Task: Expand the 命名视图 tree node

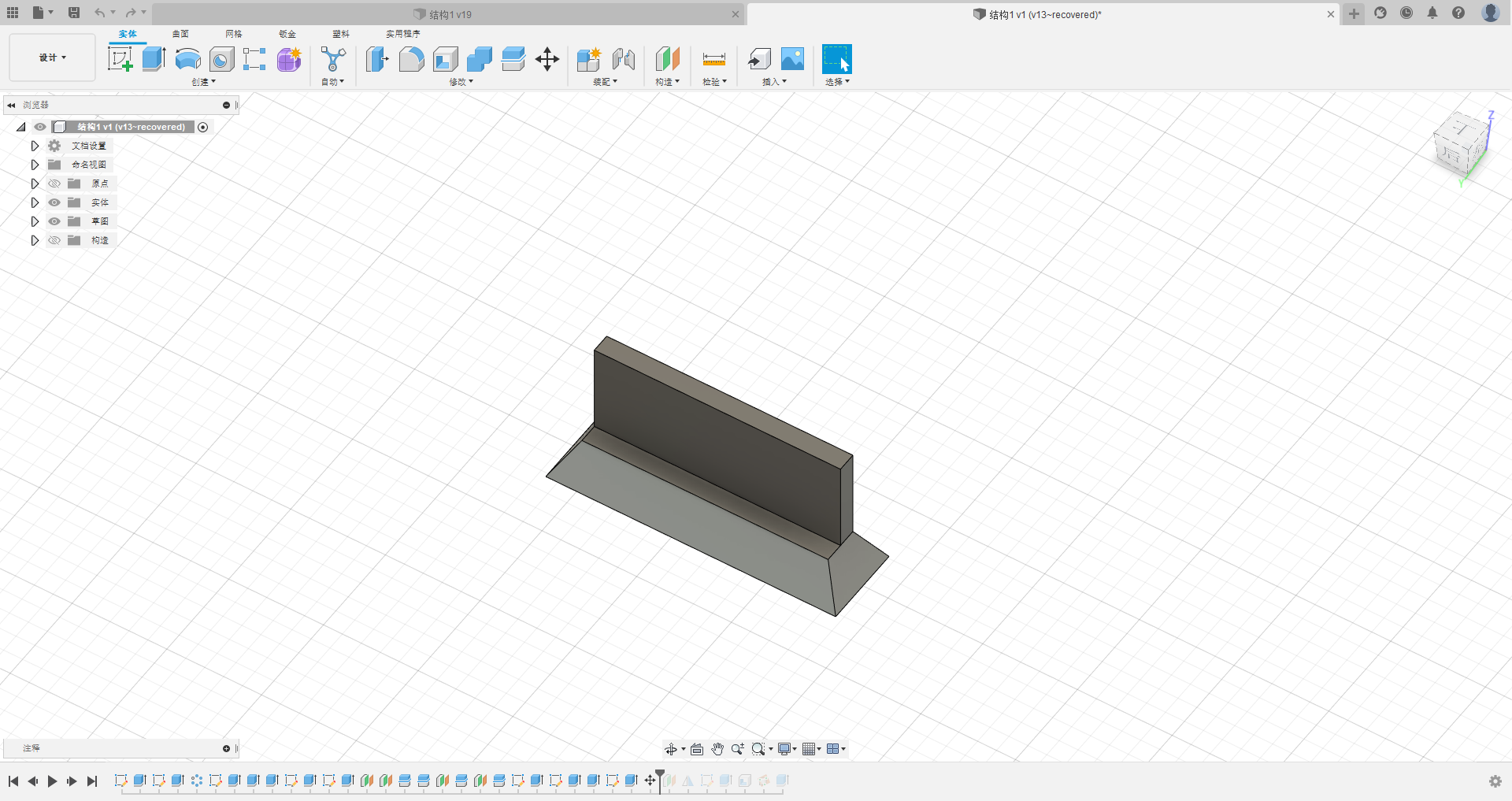Action: point(35,165)
